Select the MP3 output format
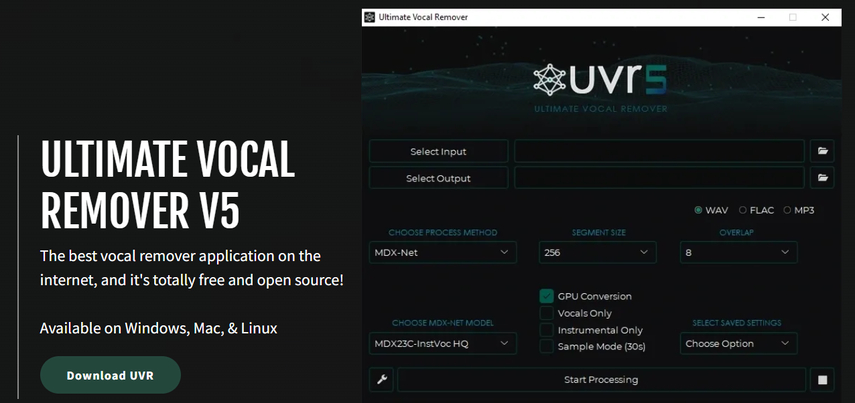The width and height of the screenshot is (855, 403). point(799,210)
